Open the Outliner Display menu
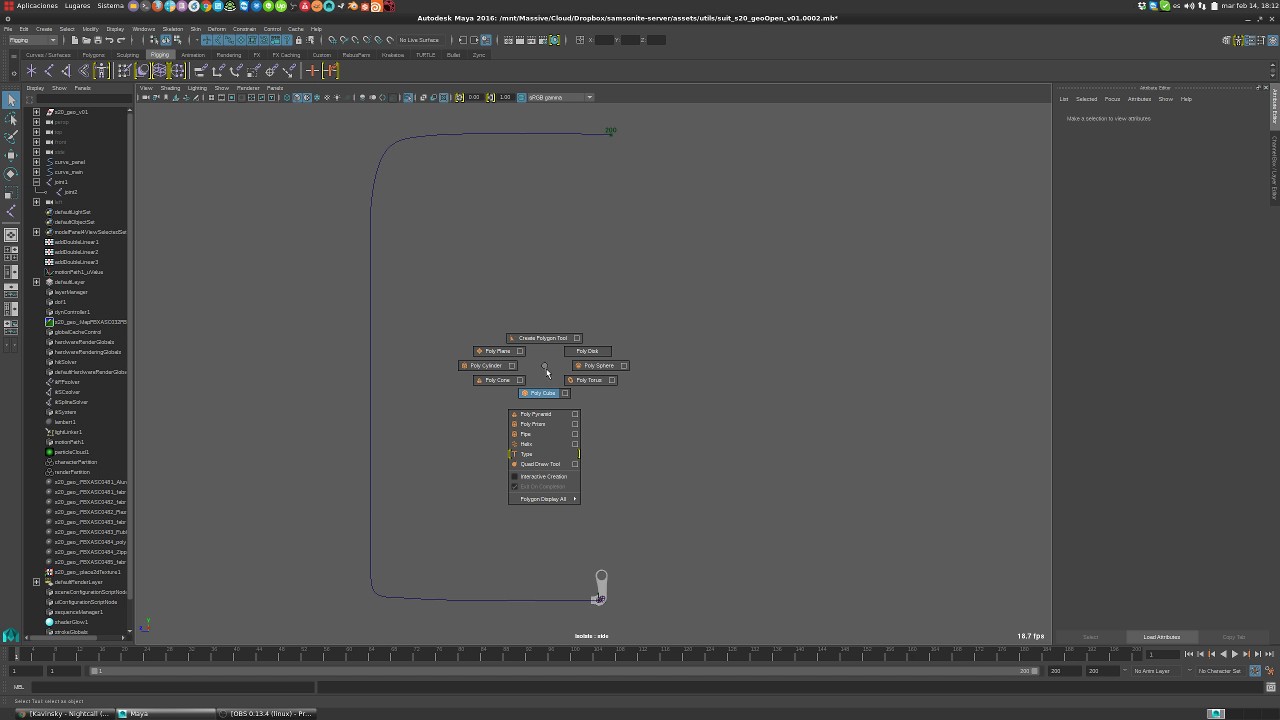Image resolution: width=1280 pixels, height=720 pixels. [x=35, y=88]
